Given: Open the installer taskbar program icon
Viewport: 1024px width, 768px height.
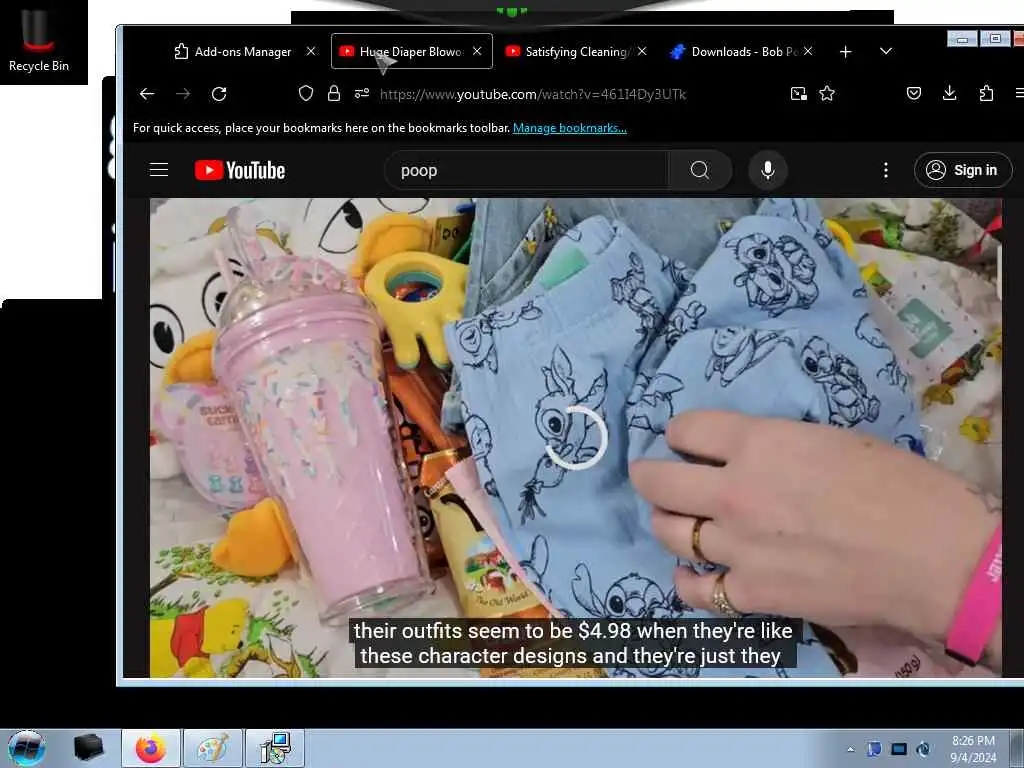Looking at the screenshot, I should (275, 748).
